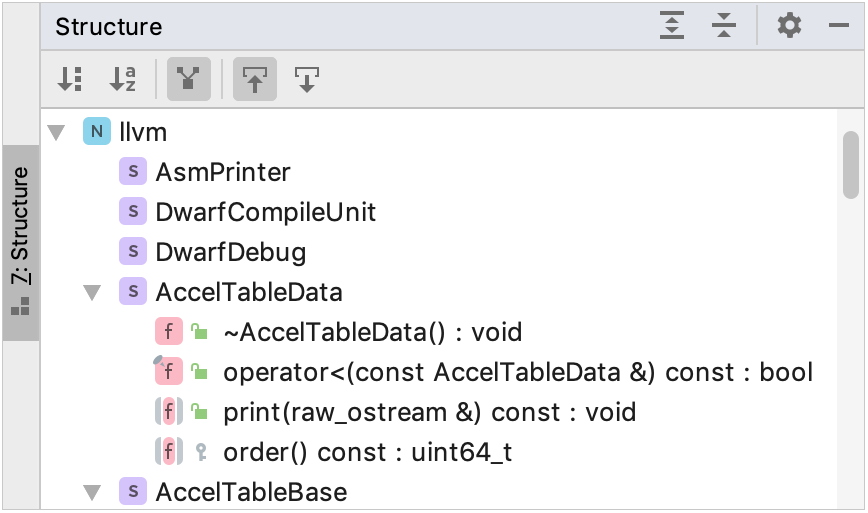Enable Autoscroll from Source
Image resolution: width=868 pixels, height=513 pixels.
[307, 79]
